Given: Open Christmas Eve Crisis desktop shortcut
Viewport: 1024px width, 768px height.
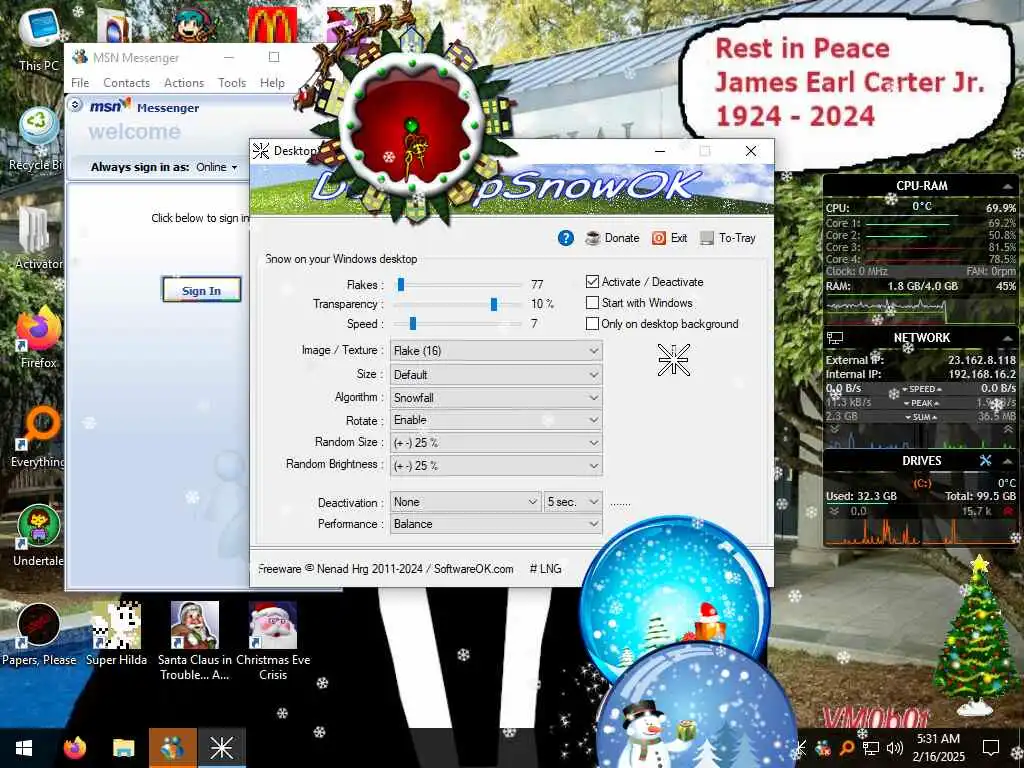Looking at the screenshot, I should (273, 641).
